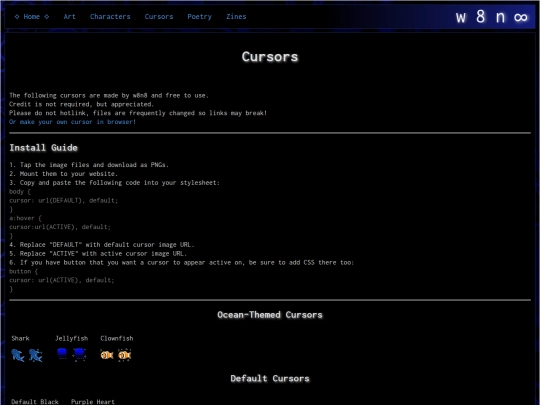Click step 4 about replacing "DEFAULT"
Viewport: 540px width, 405px height.
(x=102, y=245)
